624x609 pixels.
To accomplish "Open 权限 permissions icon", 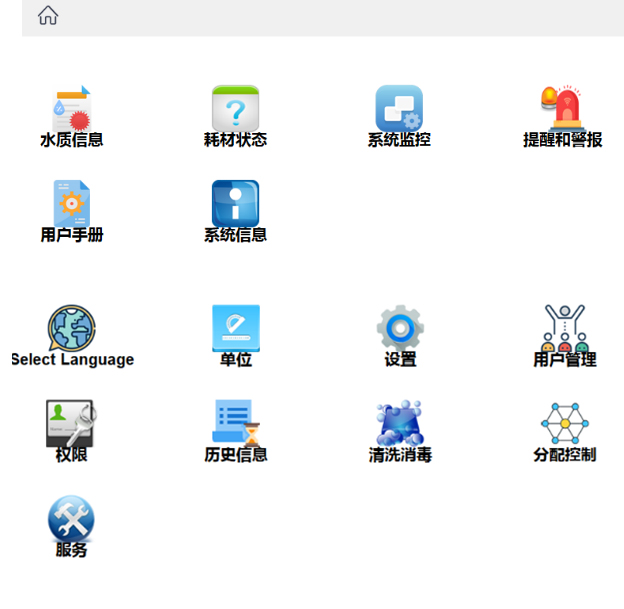I will click(71, 423).
